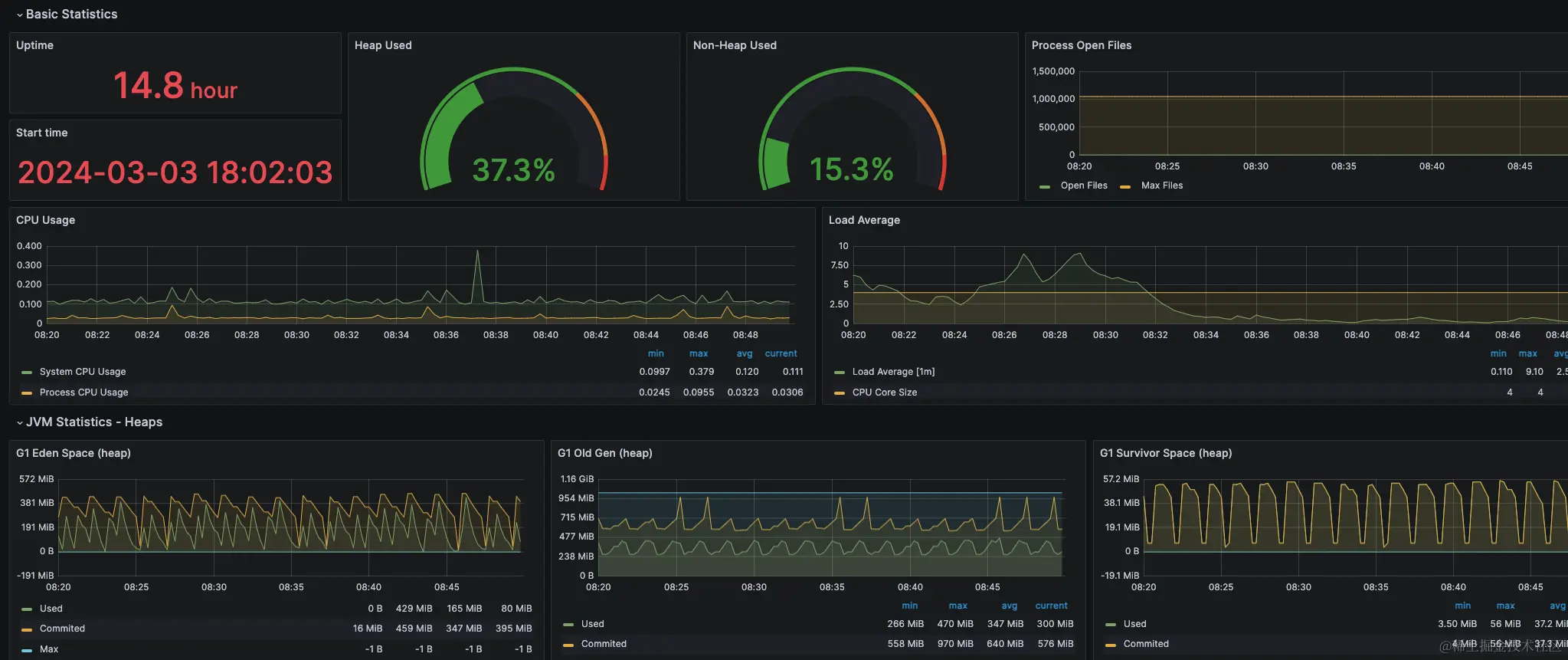Sort G1 Old Gen legend by max column
The image size is (1568, 660).
click(958, 606)
